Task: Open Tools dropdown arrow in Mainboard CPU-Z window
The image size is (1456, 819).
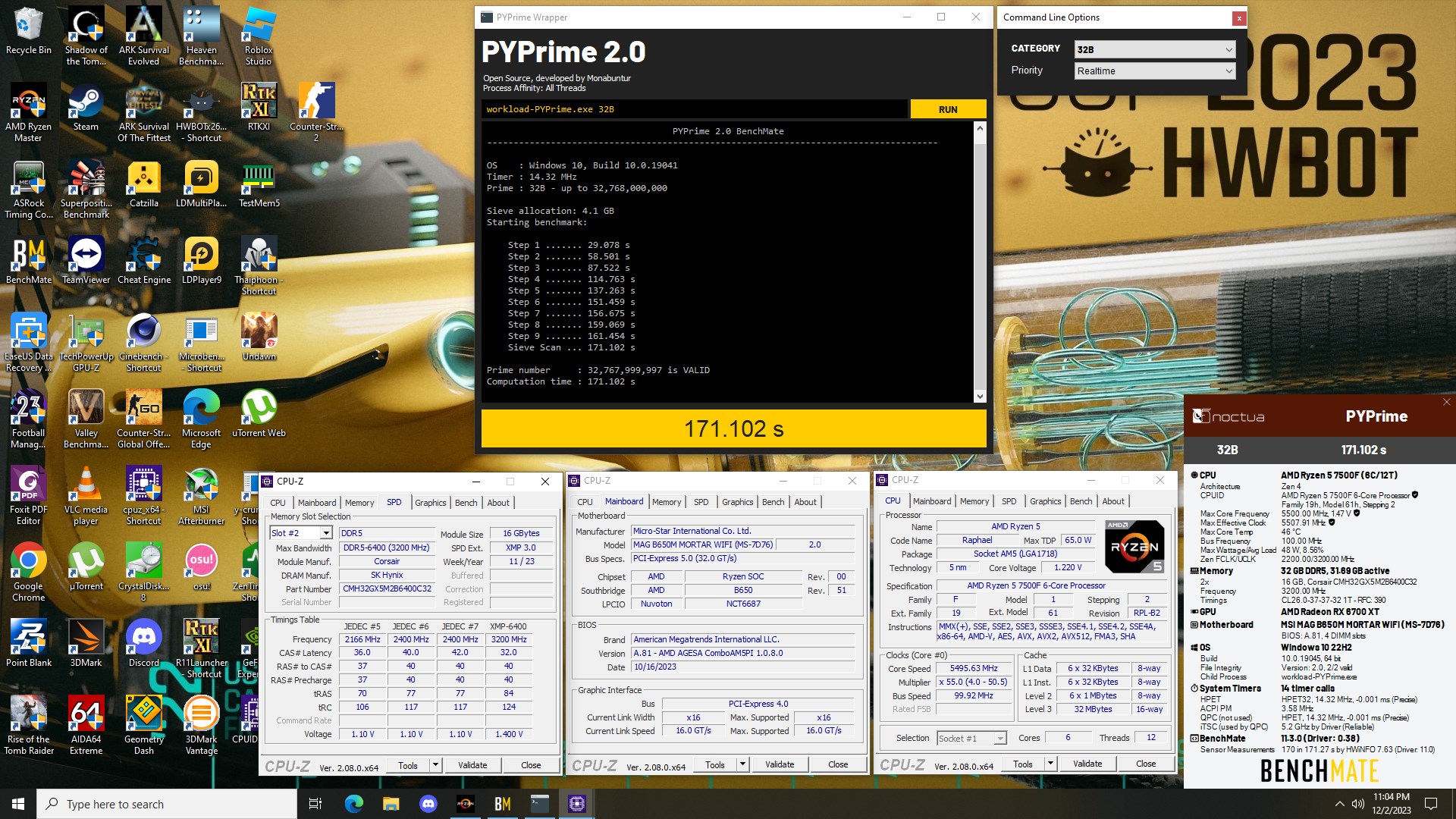Action: pos(743,764)
